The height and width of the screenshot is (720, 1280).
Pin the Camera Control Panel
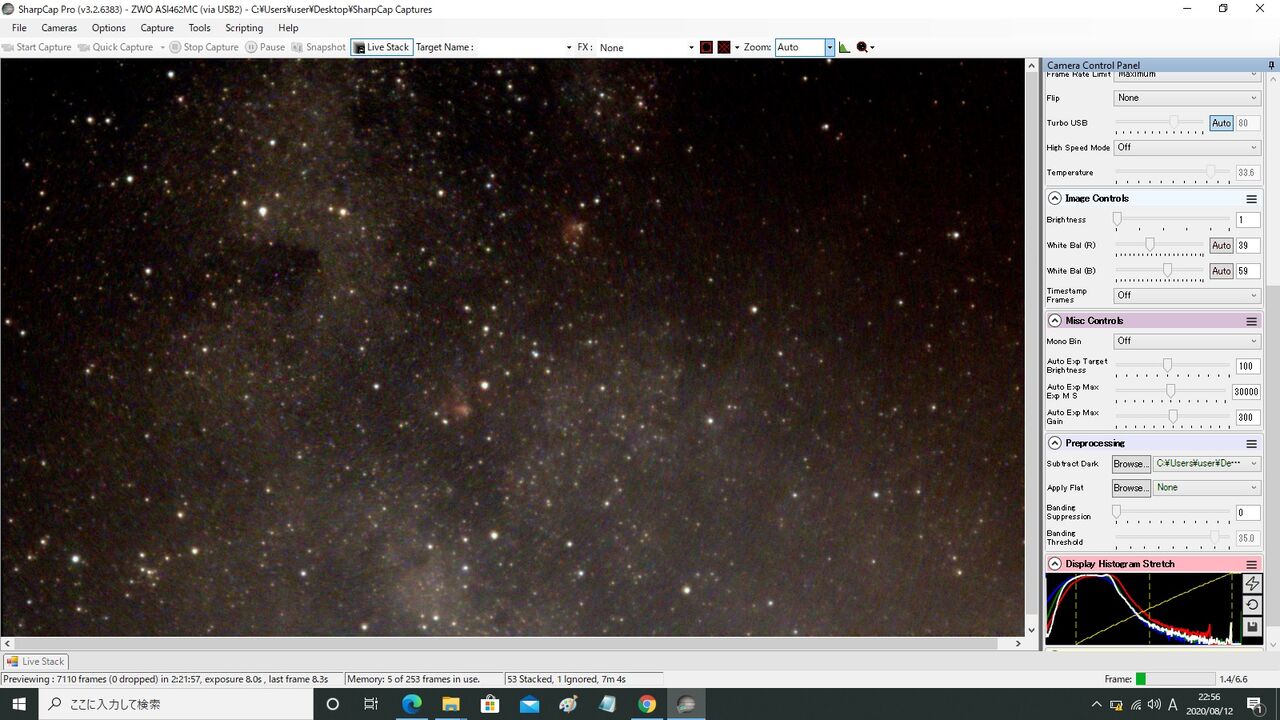1271,65
